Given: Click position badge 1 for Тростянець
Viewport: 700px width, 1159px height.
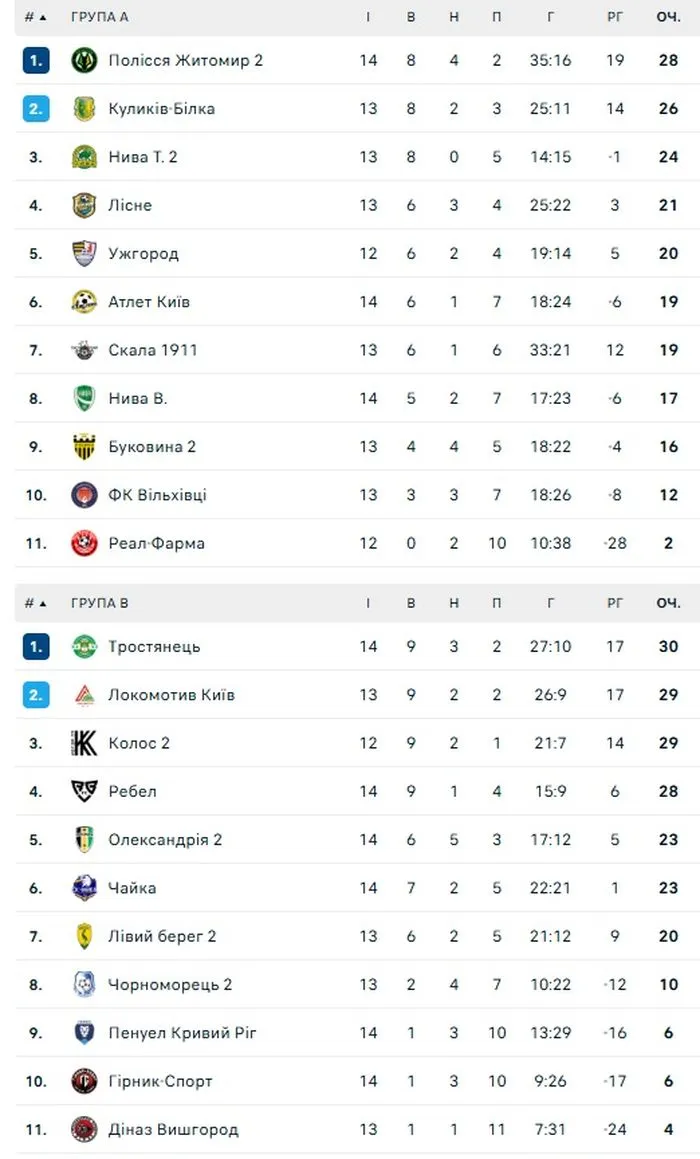Looking at the screenshot, I should pos(36,647).
